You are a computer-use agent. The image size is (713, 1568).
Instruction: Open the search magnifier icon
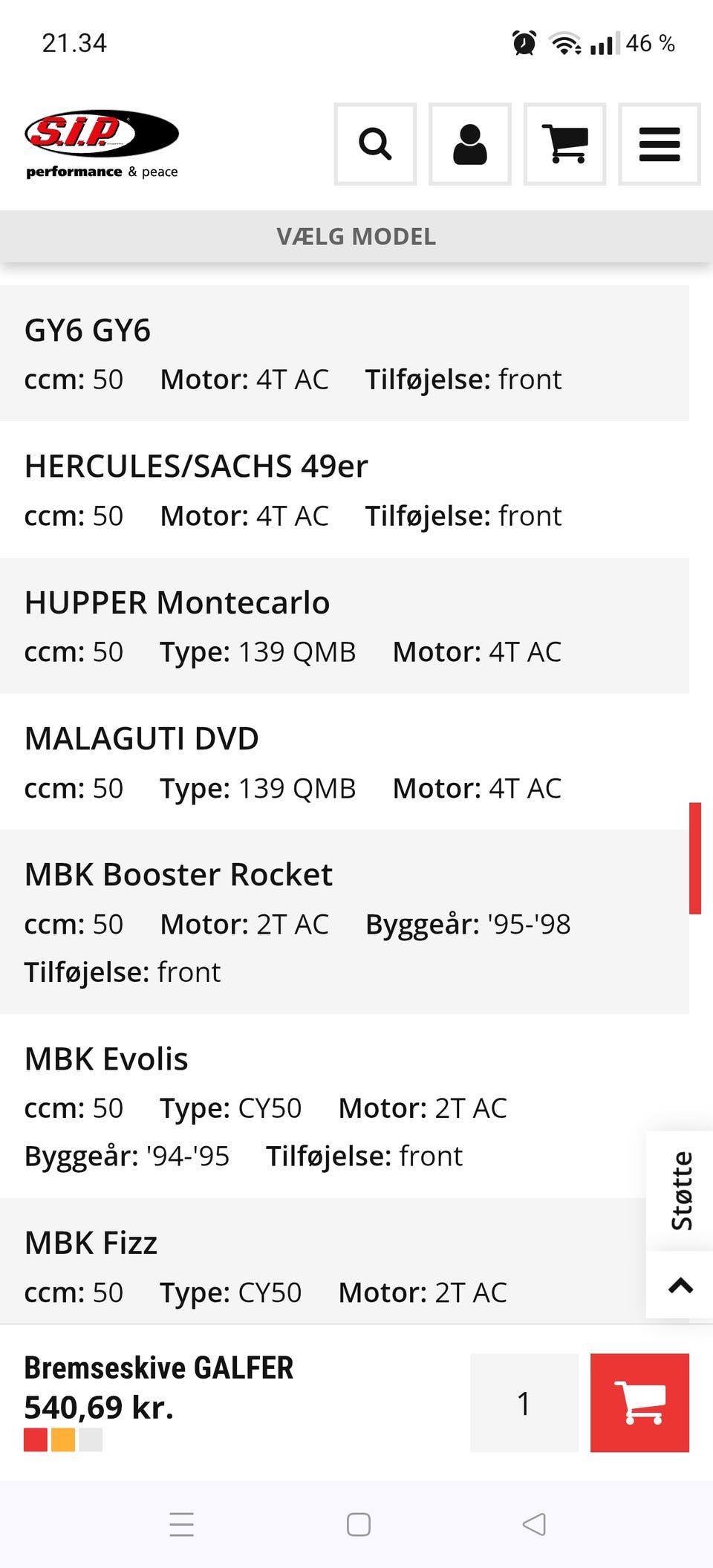coord(375,144)
